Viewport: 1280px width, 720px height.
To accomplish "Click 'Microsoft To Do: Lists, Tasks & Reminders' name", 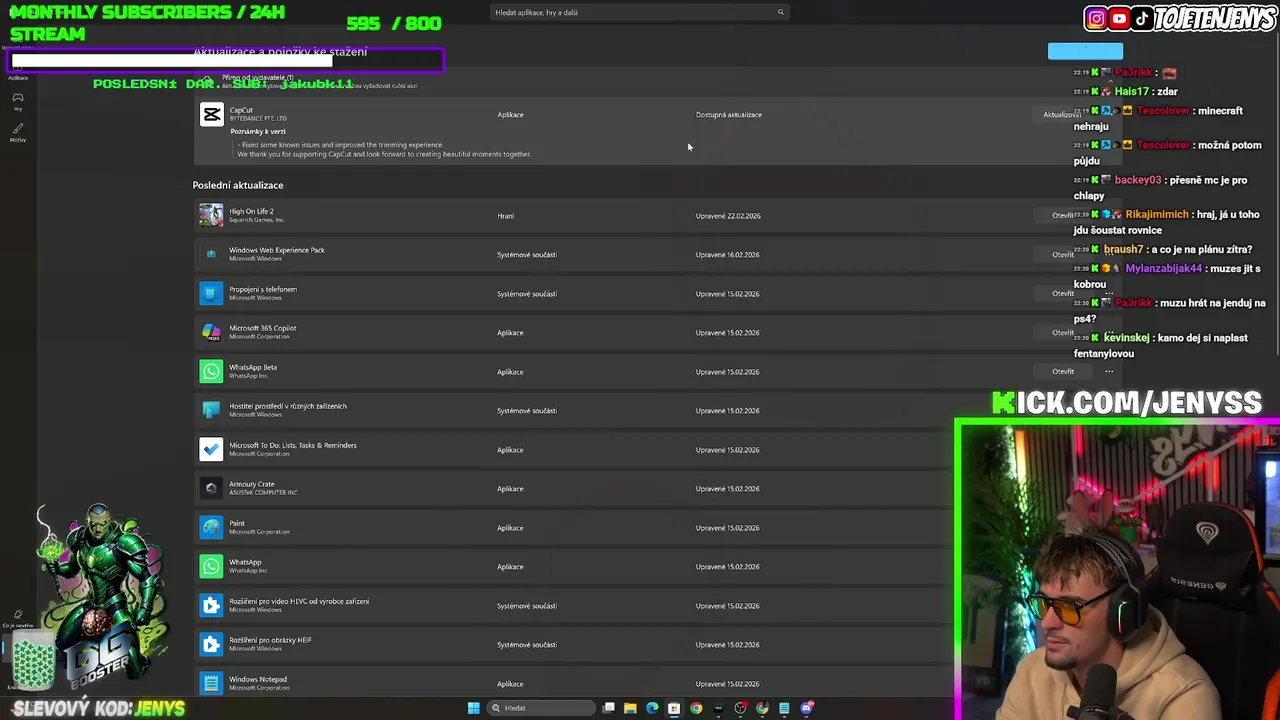I will tap(293, 445).
